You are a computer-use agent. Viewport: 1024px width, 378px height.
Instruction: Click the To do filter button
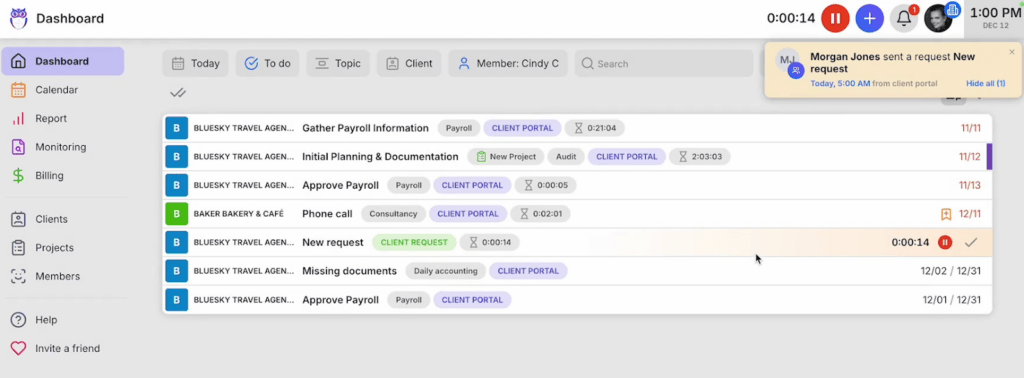click(x=267, y=63)
